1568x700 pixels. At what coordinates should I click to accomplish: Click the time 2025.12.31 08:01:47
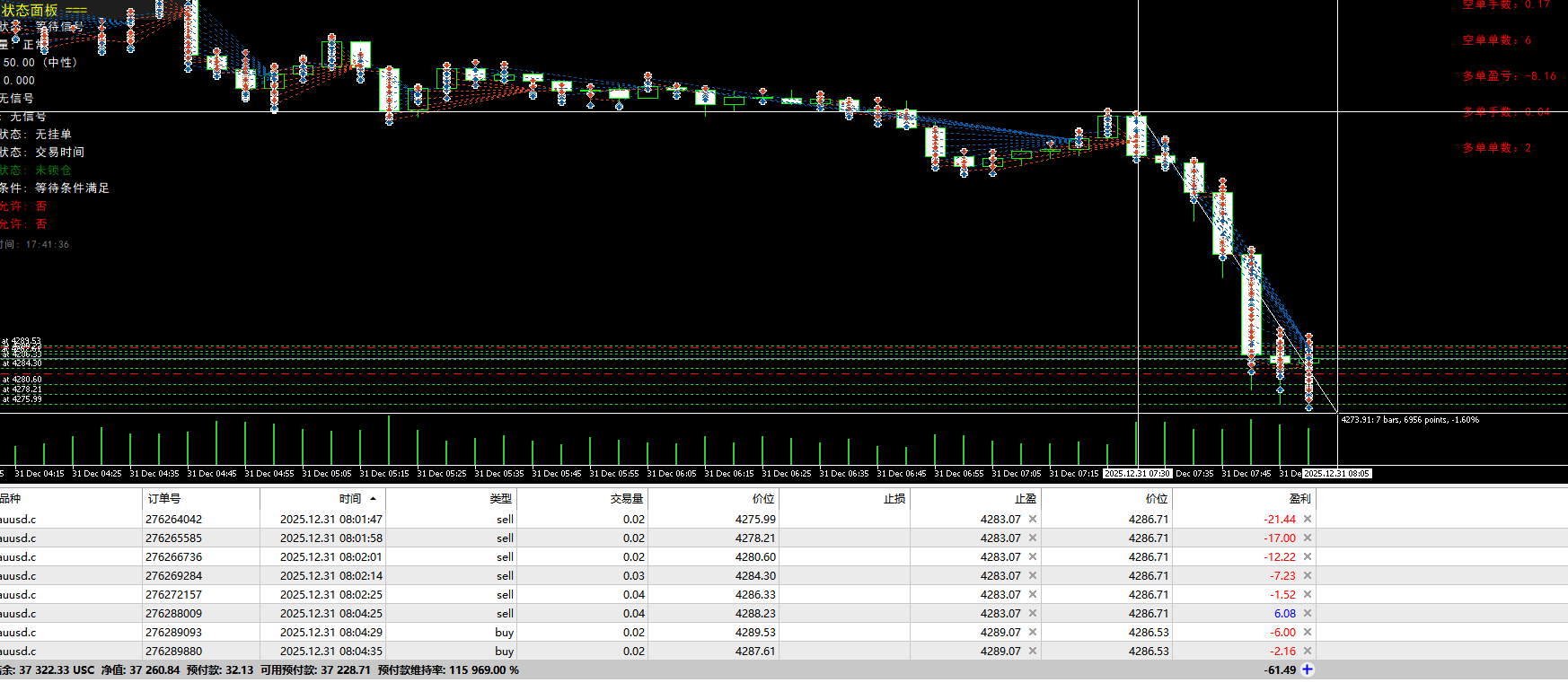[x=331, y=519]
